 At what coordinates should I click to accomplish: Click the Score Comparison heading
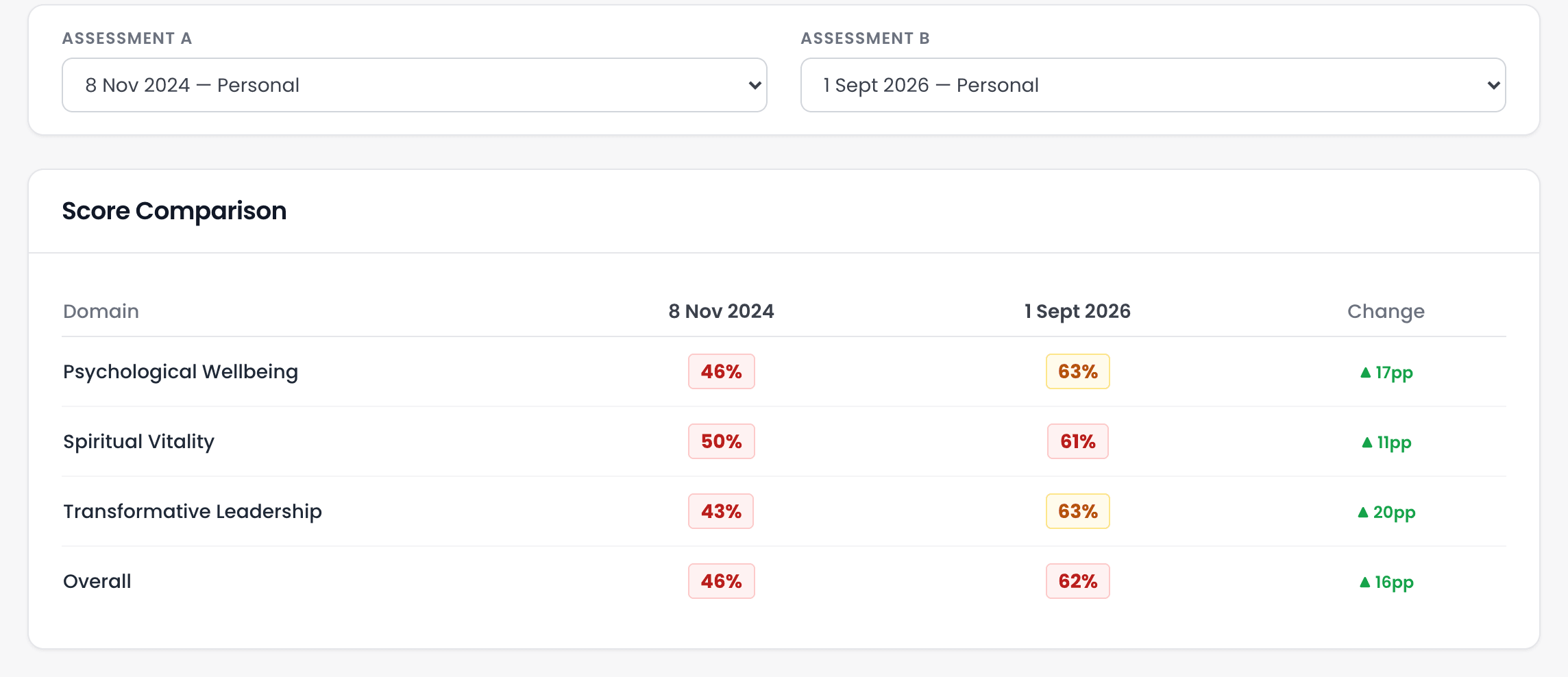click(x=174, y=211)
